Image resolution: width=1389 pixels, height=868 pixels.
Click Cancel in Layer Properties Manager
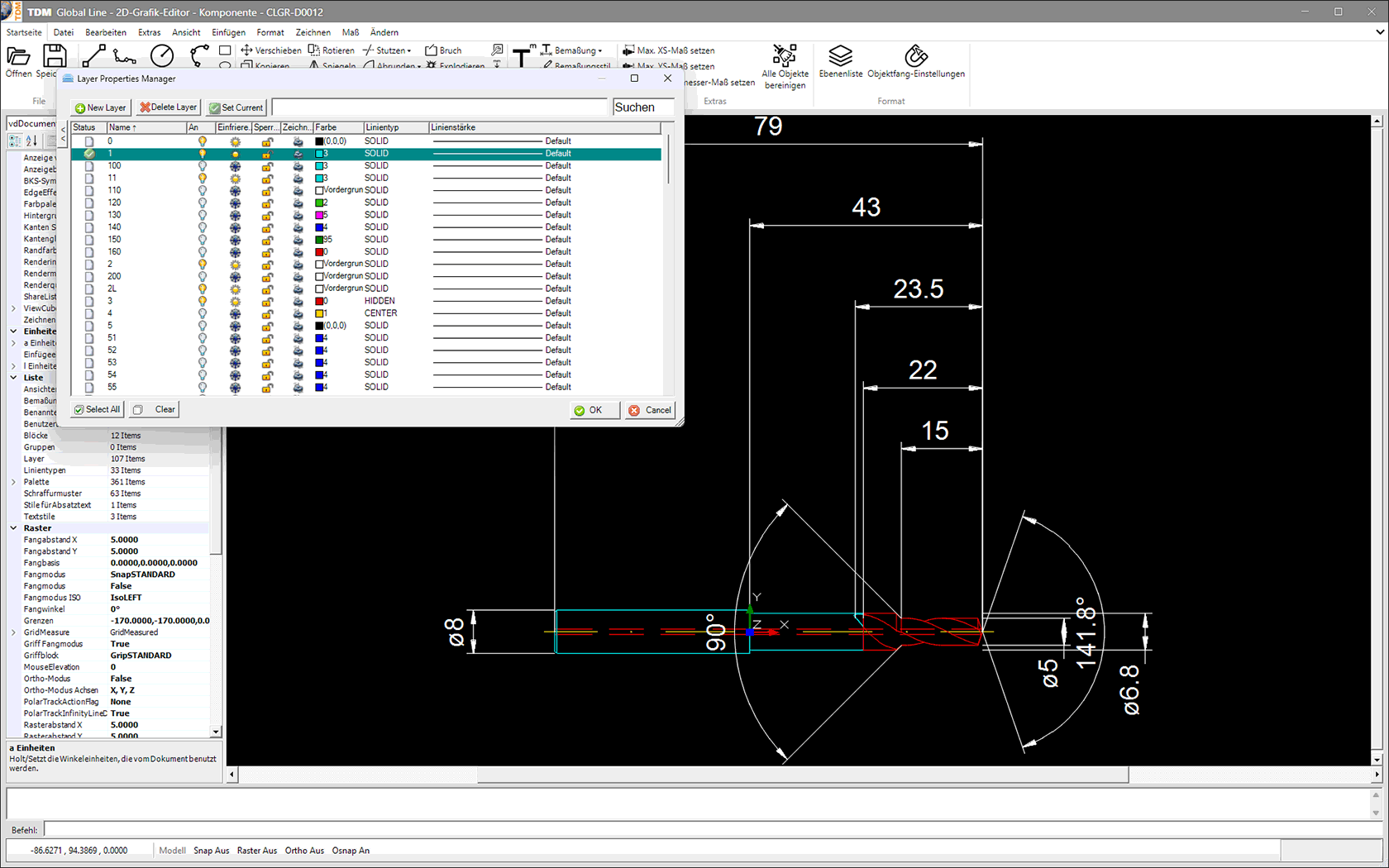pyautogui.click(x=650, y=410)
